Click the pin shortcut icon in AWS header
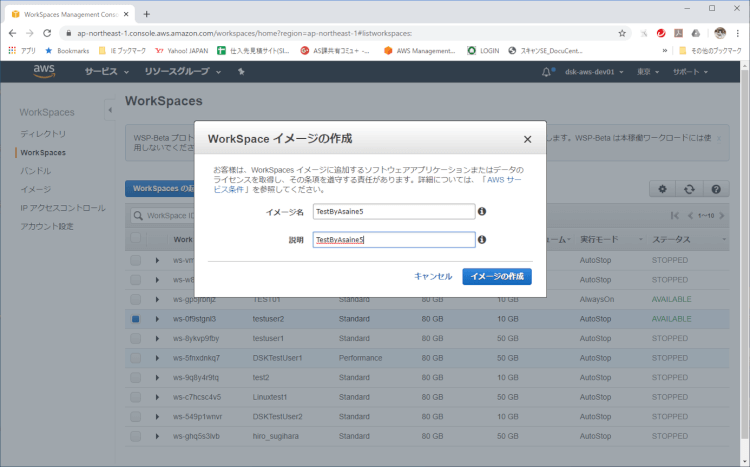 tap(241, 72)
